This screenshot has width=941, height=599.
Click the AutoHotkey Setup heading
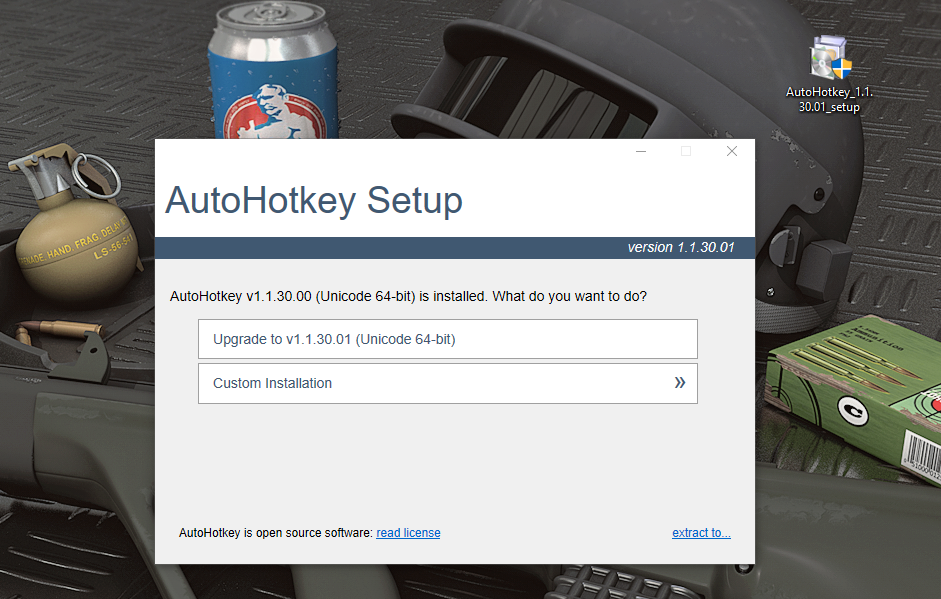point(314,200)
